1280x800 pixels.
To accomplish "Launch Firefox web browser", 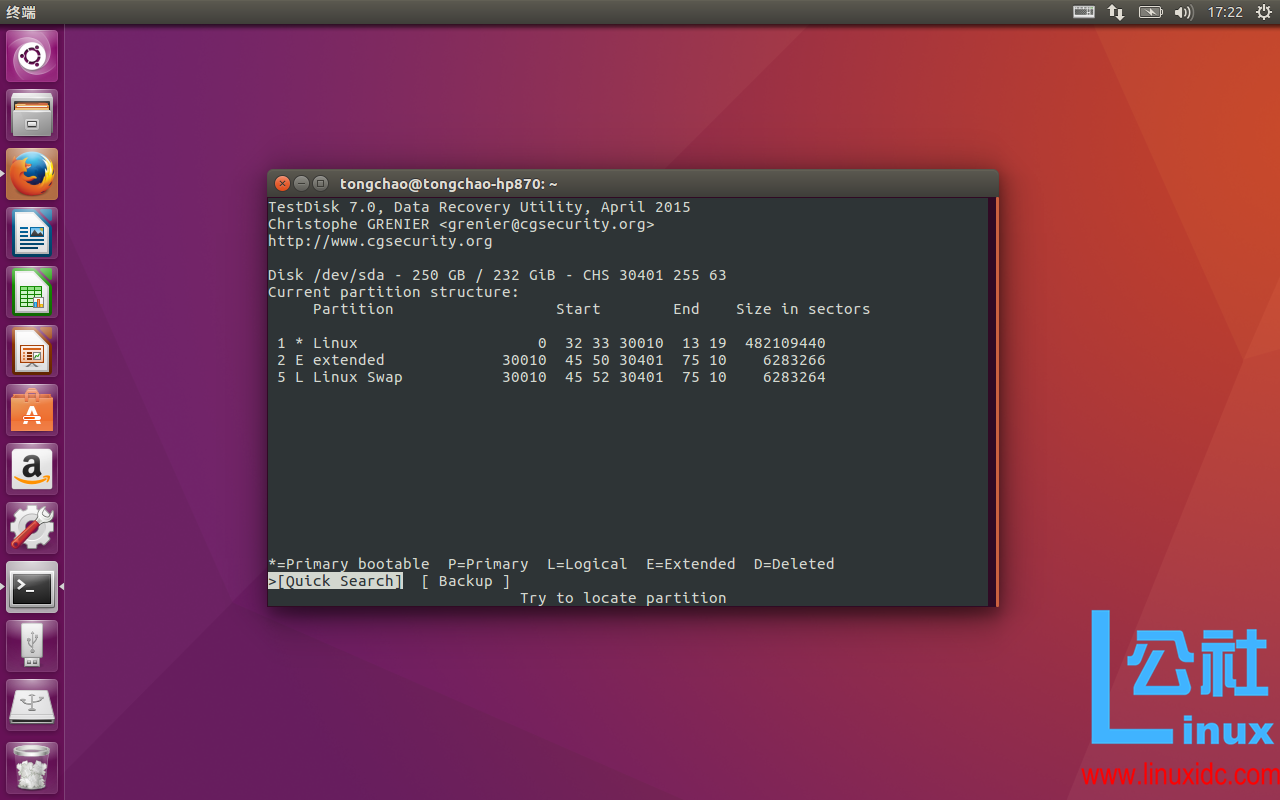I will tap(32, 174).
